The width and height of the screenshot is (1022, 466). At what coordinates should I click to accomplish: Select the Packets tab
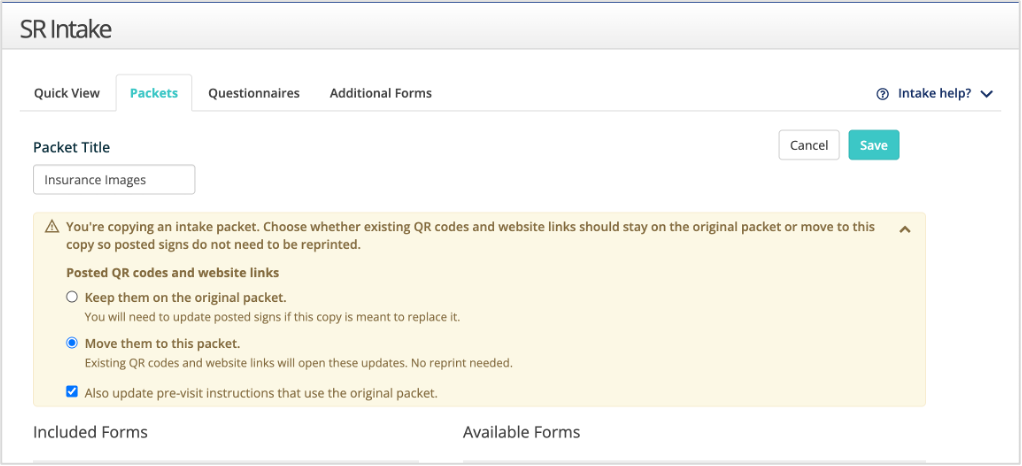tap(154, 93)
